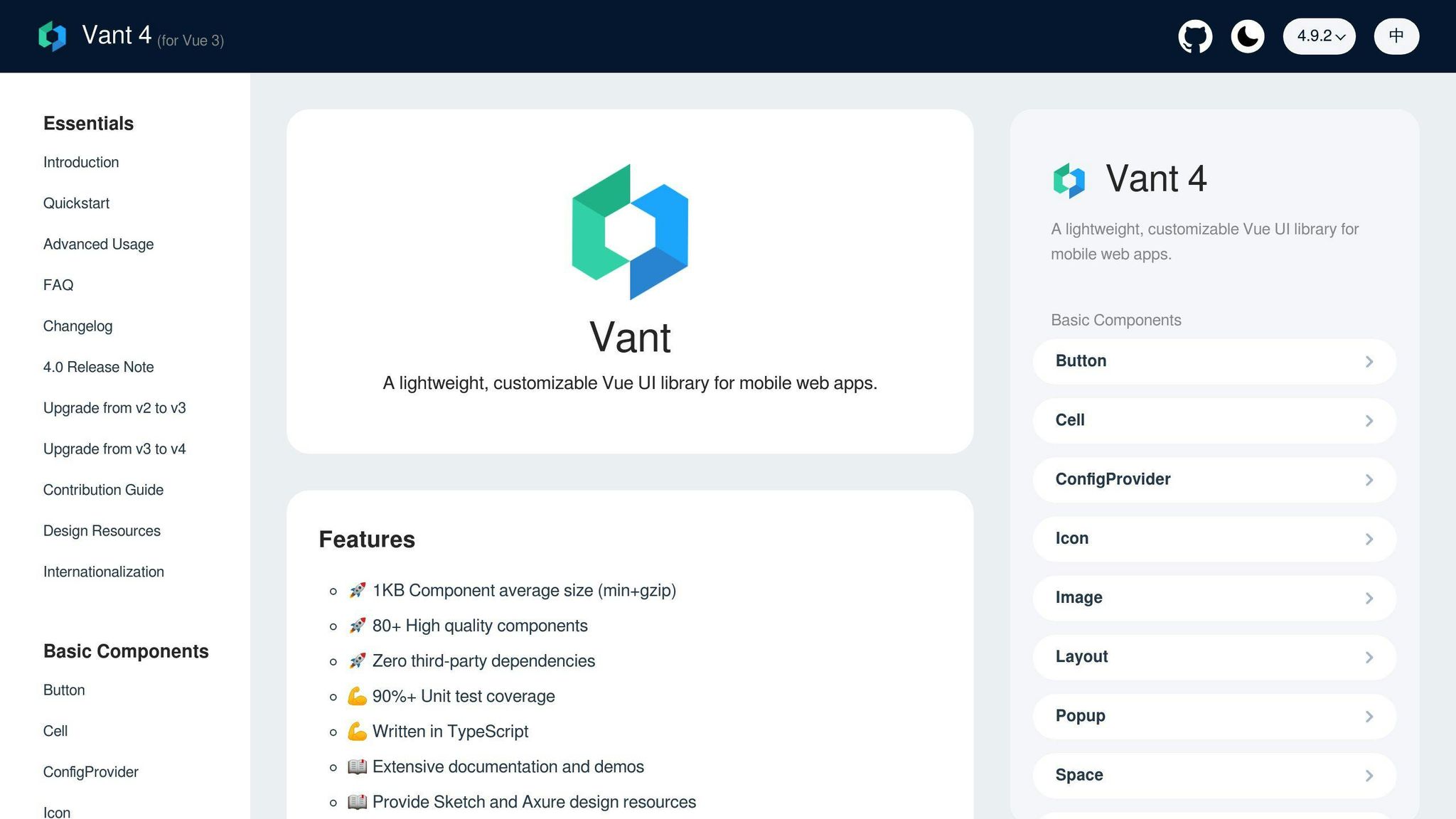Open ConfigProvider in the left sidebar
The height and width of the screenshot is (819, 1456).
90,772
